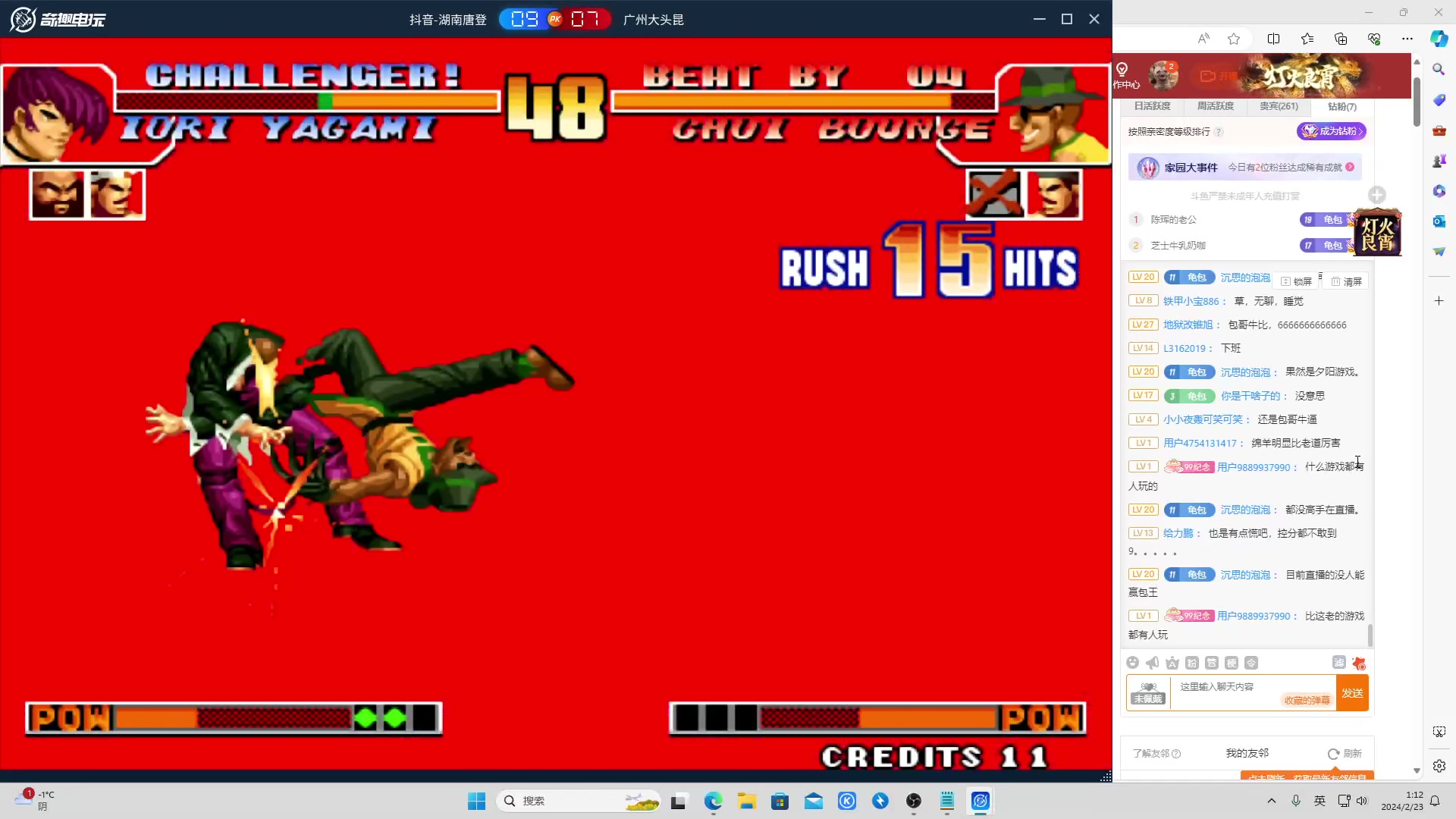The width and height of the screenshot is (1456, 819).
Task: Open browser essentials heart icon
Action: click(1374, 39)
